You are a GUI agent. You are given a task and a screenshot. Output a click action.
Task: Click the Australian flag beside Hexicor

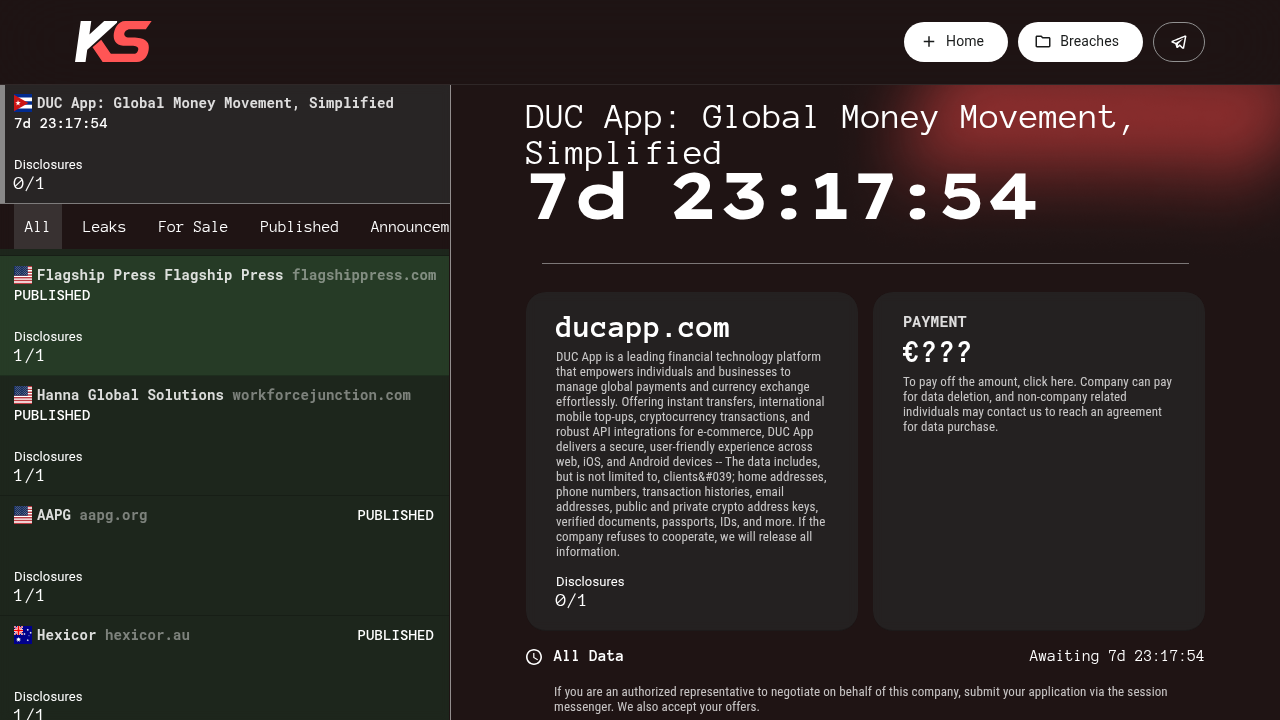point(23,635)
